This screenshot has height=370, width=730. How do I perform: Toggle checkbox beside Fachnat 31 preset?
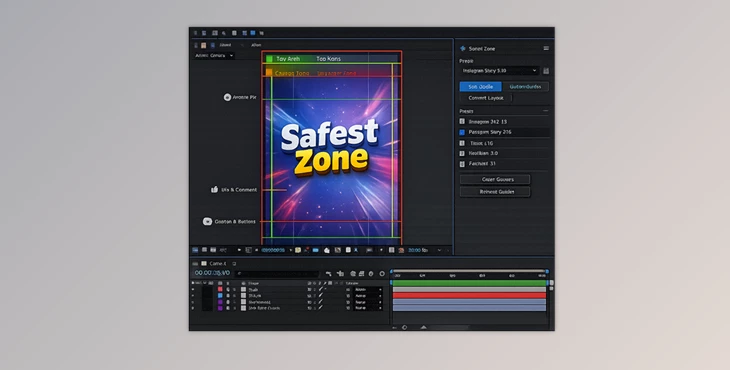click(462, 164)
